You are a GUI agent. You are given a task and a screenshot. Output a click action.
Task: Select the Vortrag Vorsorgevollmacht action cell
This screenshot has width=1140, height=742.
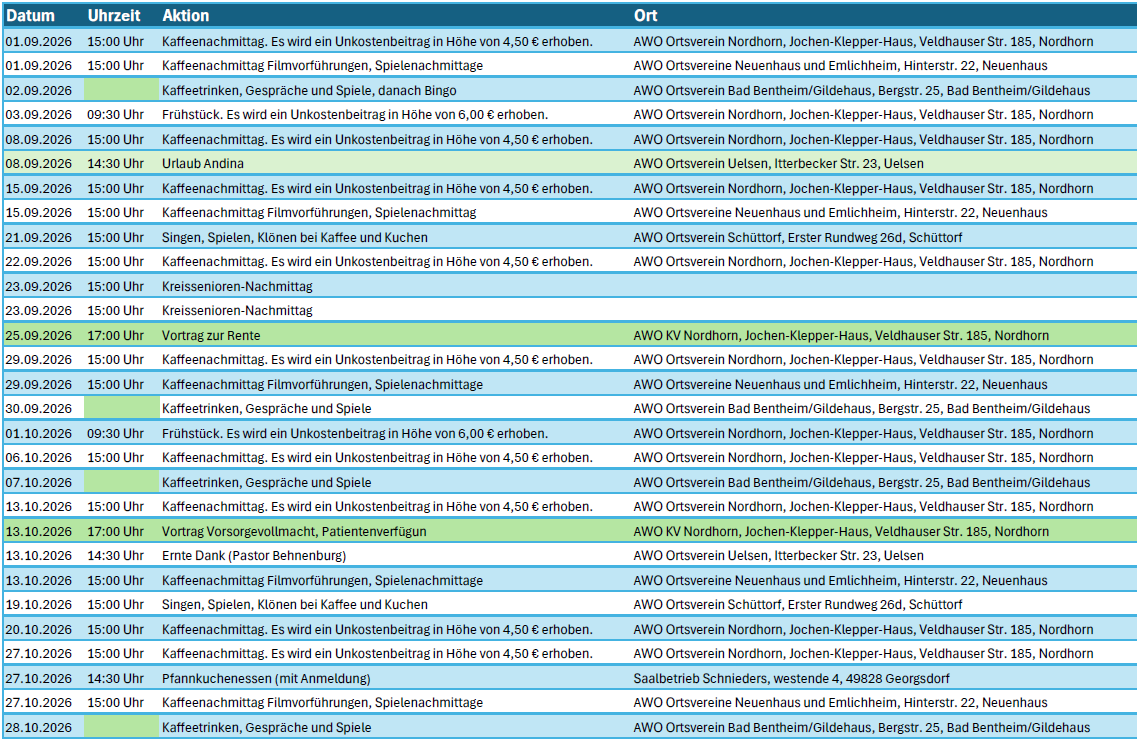click(x=294, y=531)
